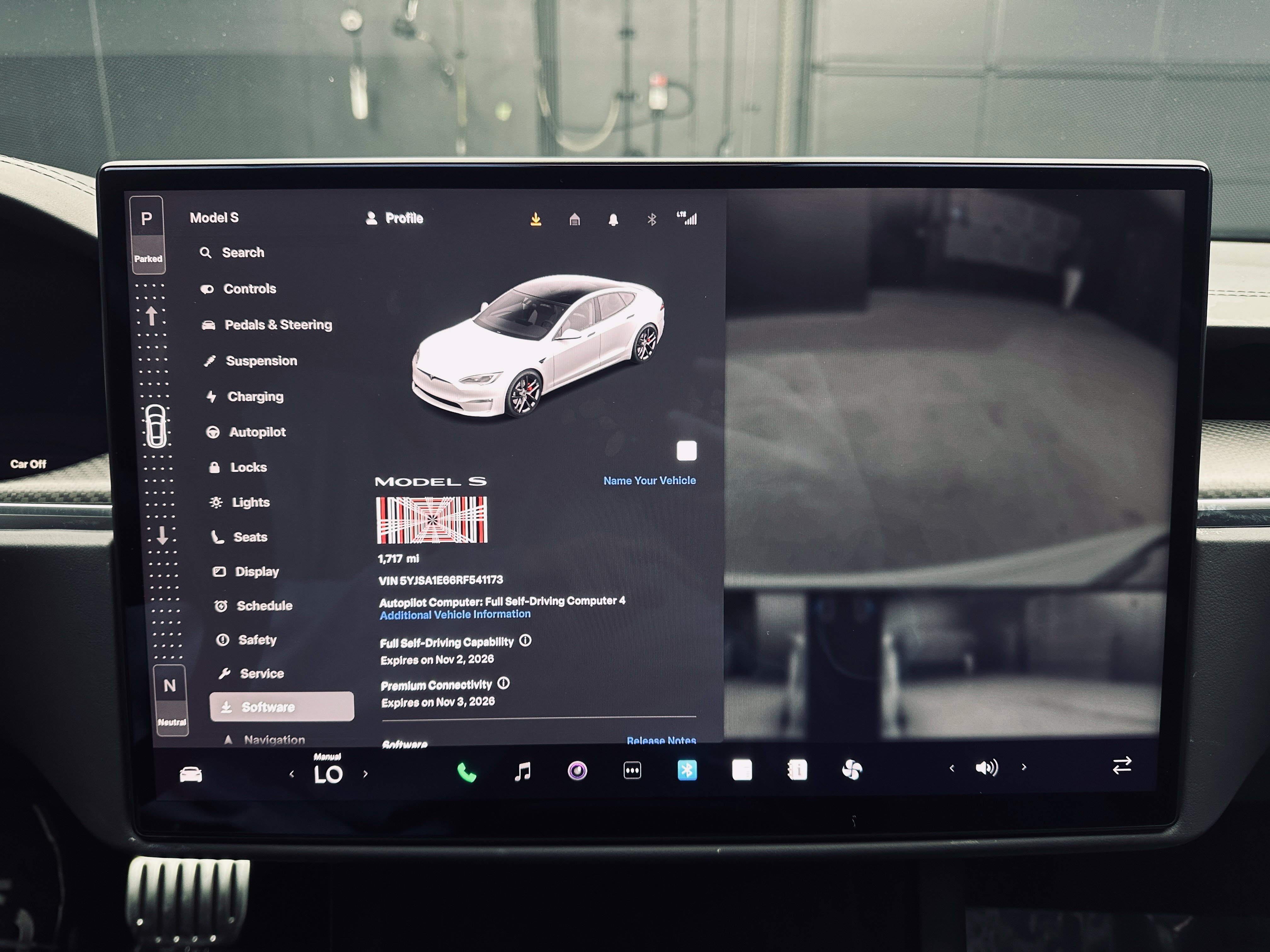Open the purple camera app icon
Image resolution: width=1270 pixels, height=952 pixels.
[x=577, y=771]
